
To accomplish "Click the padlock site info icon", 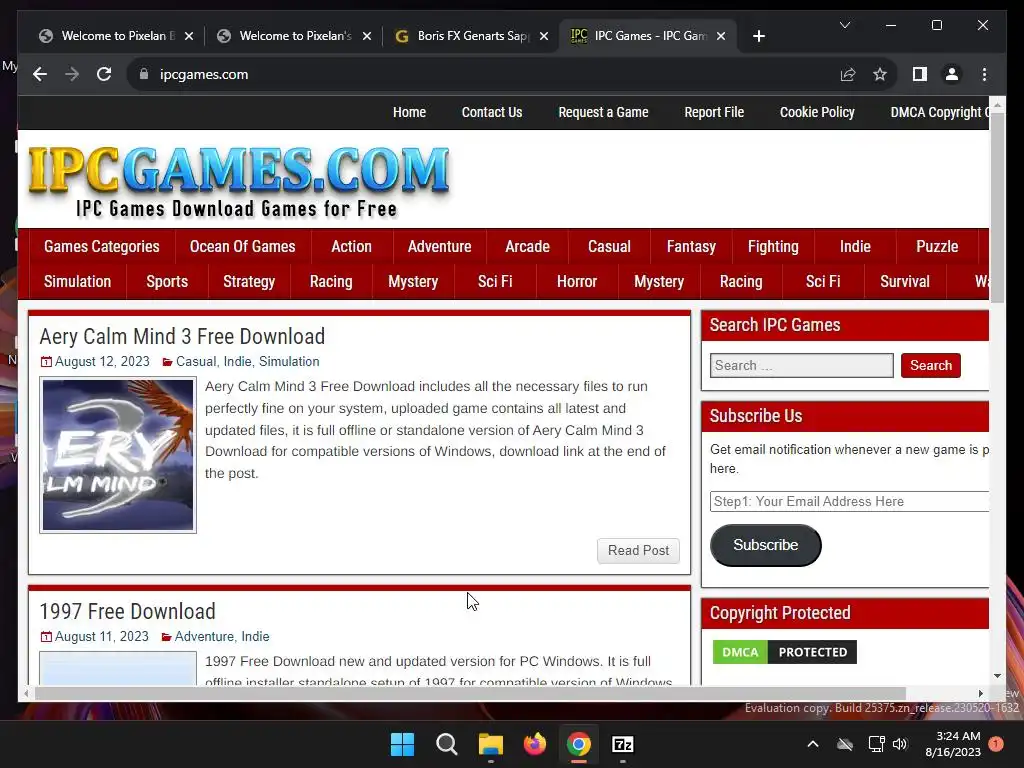I will click(x=144, y=74).
